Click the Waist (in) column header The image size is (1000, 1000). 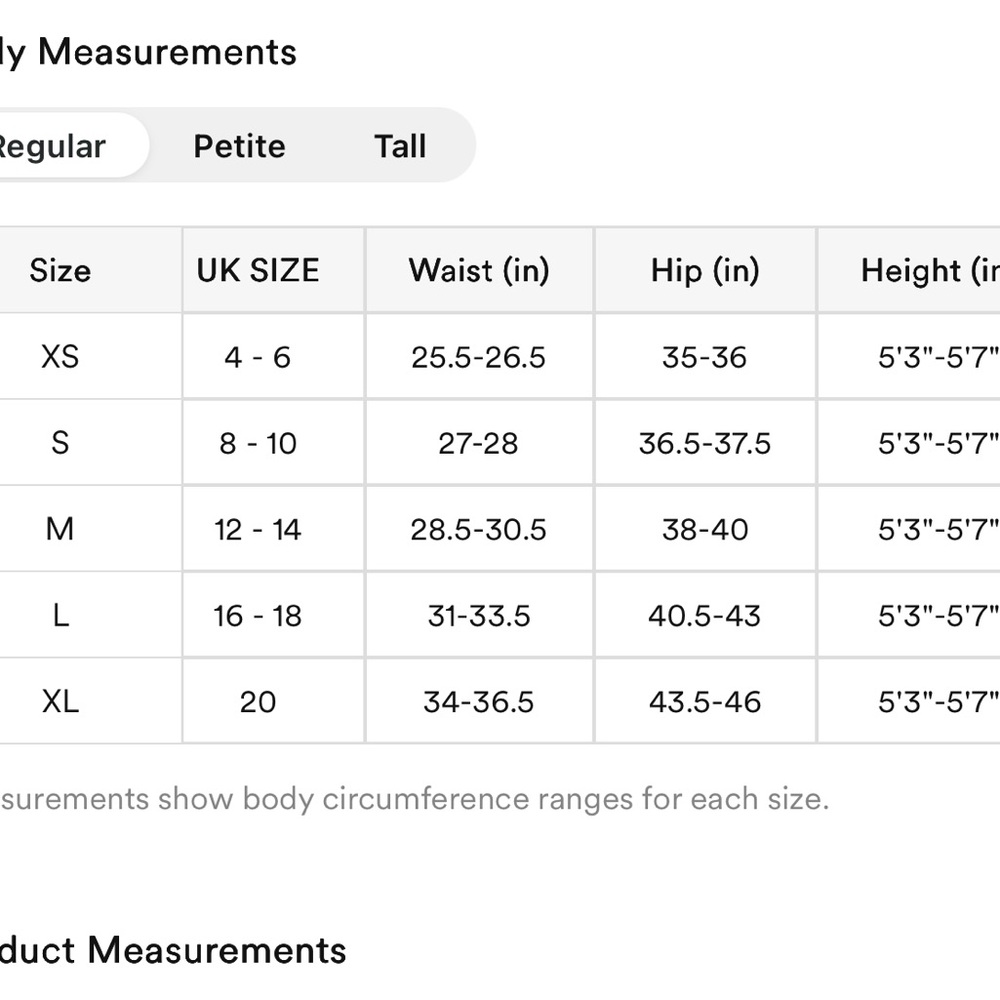pos(479,270)
